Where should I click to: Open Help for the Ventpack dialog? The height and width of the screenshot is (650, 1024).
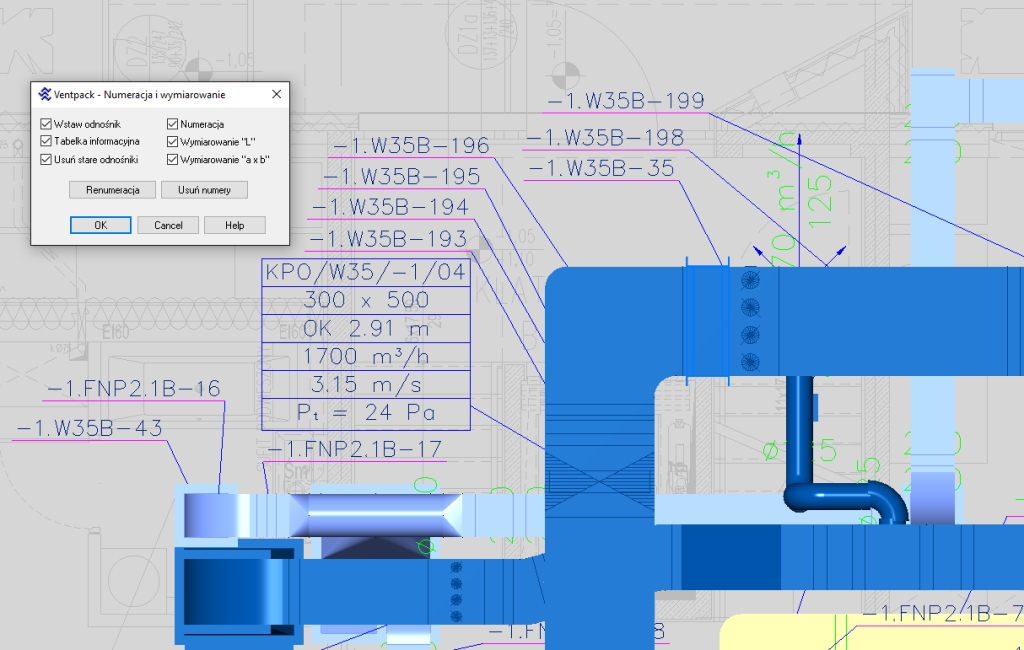234,225
